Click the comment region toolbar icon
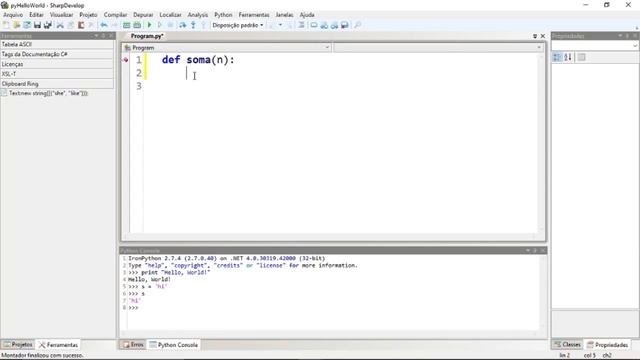 click(x=301, y=25)
